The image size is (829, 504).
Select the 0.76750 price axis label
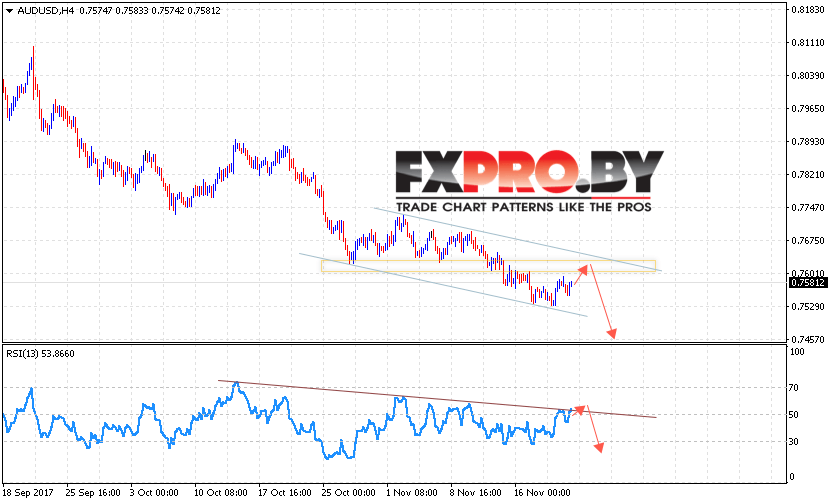808,241
